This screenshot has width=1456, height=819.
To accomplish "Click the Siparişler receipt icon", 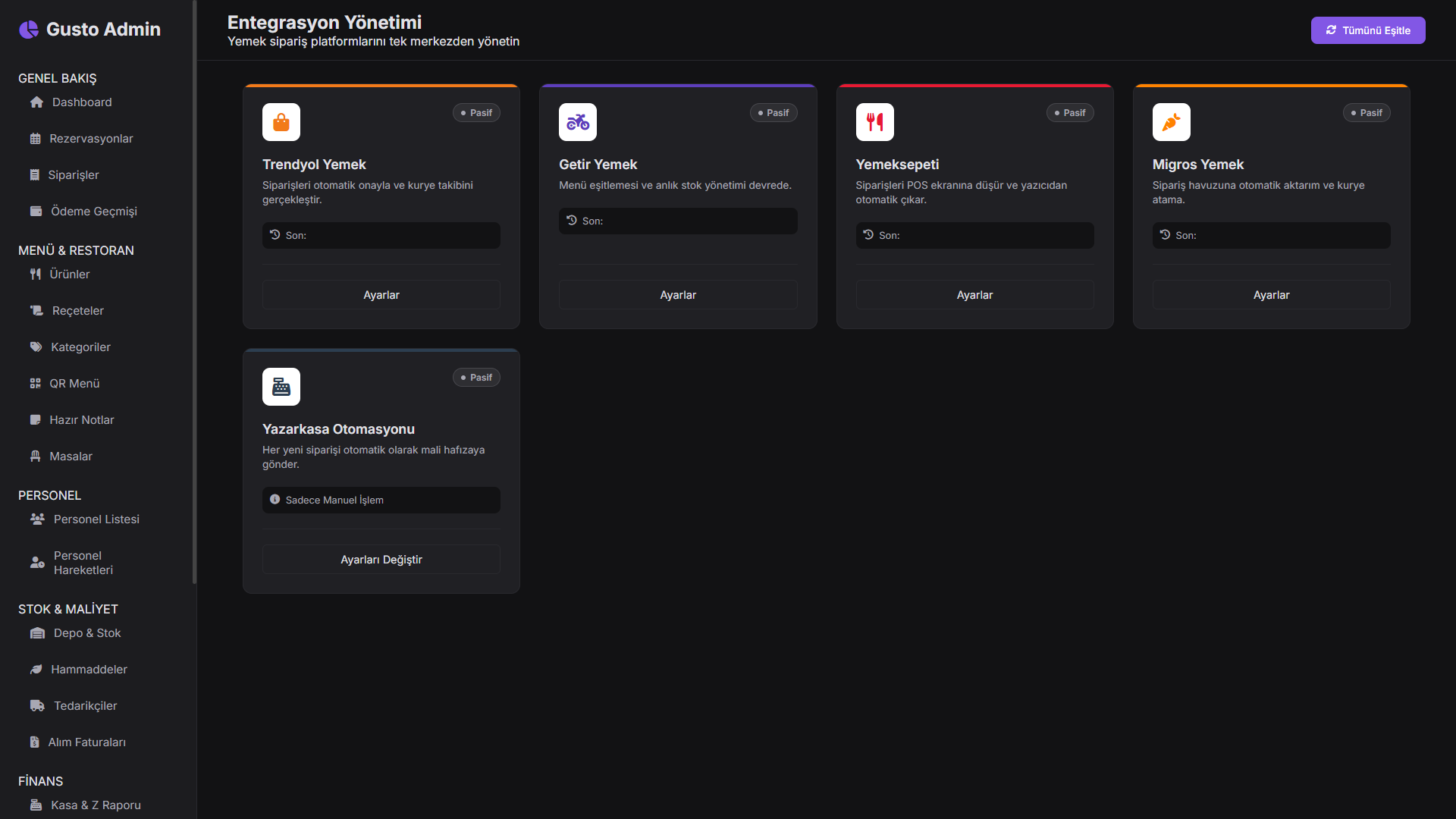I will pos(34,175).
